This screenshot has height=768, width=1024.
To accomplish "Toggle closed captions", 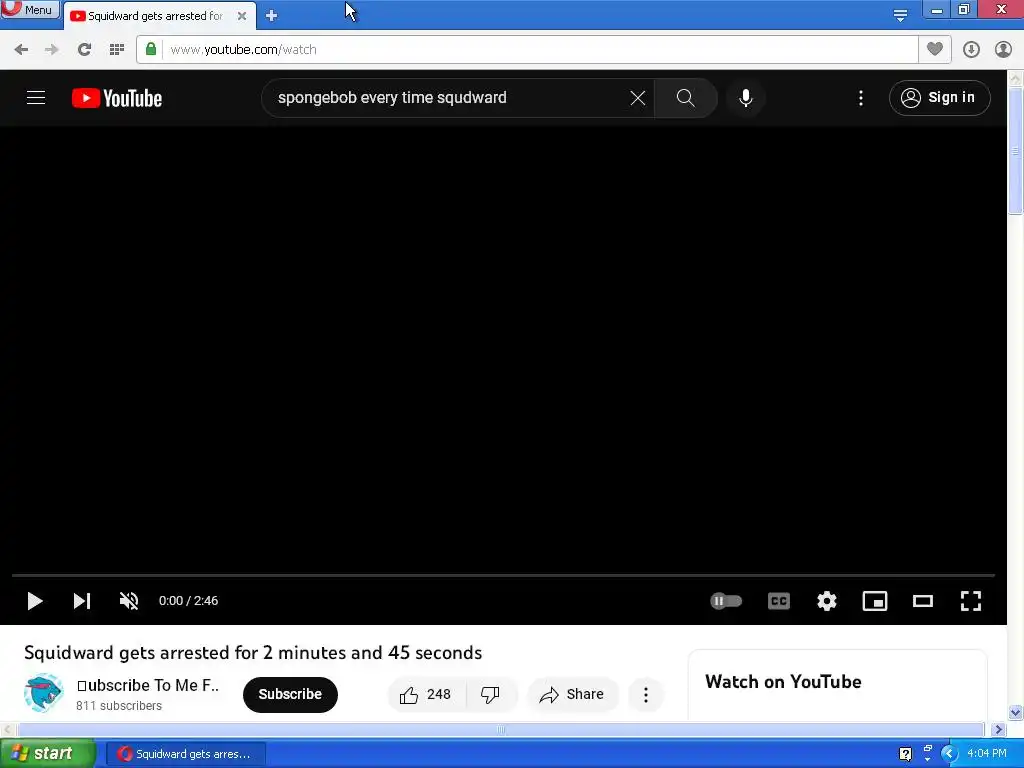I will tap(778, 601).
